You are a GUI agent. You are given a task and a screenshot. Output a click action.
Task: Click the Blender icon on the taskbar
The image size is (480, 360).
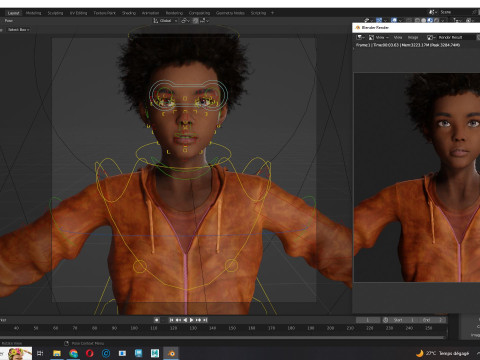pyautogui.click(x=171, y=353)
